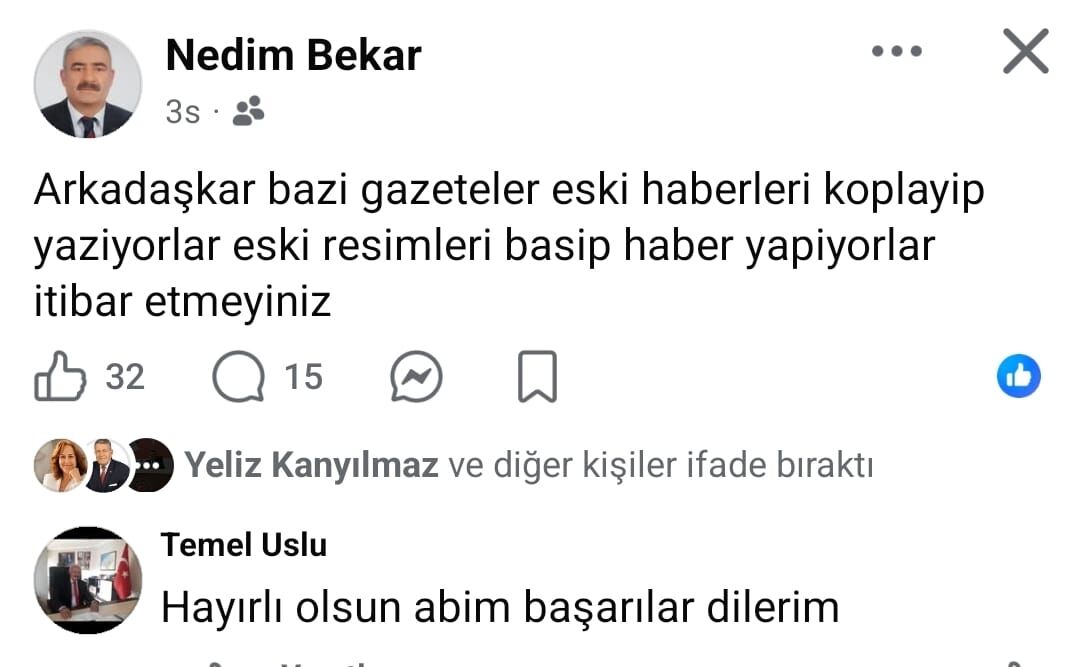View the 32 likes count

(125, 377)
